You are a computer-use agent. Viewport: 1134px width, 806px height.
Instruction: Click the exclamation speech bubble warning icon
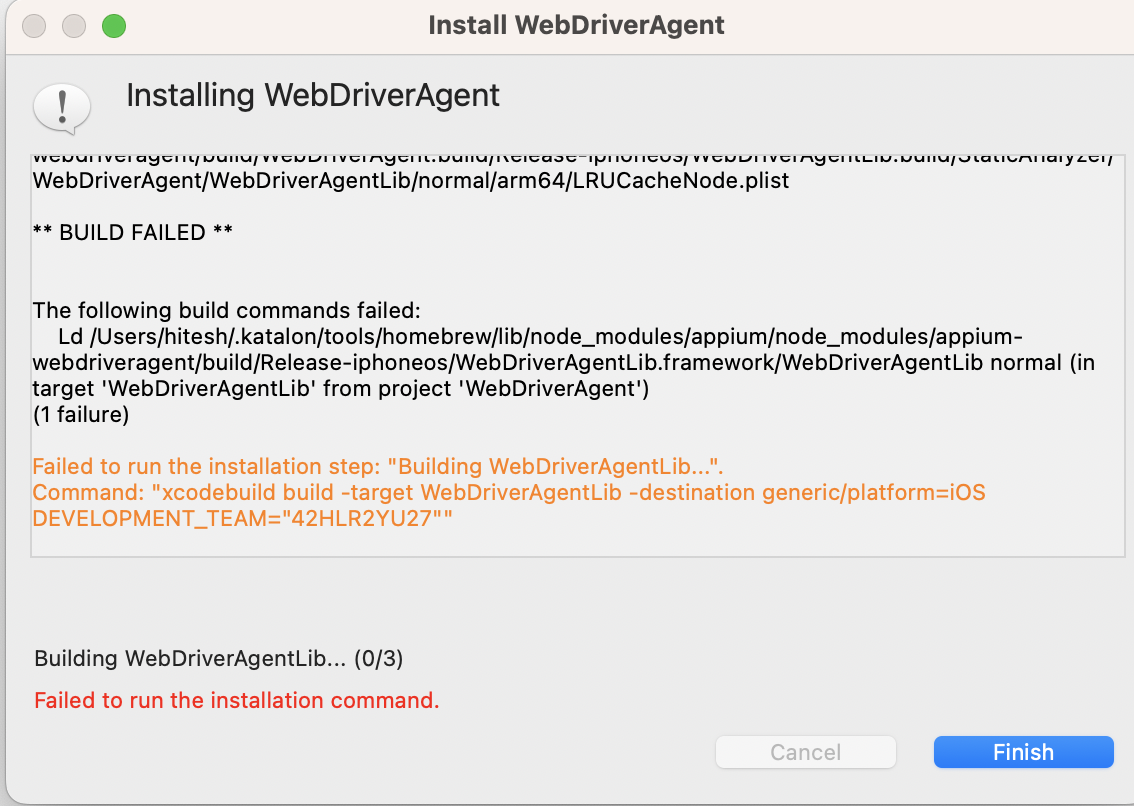click(62, 107)
